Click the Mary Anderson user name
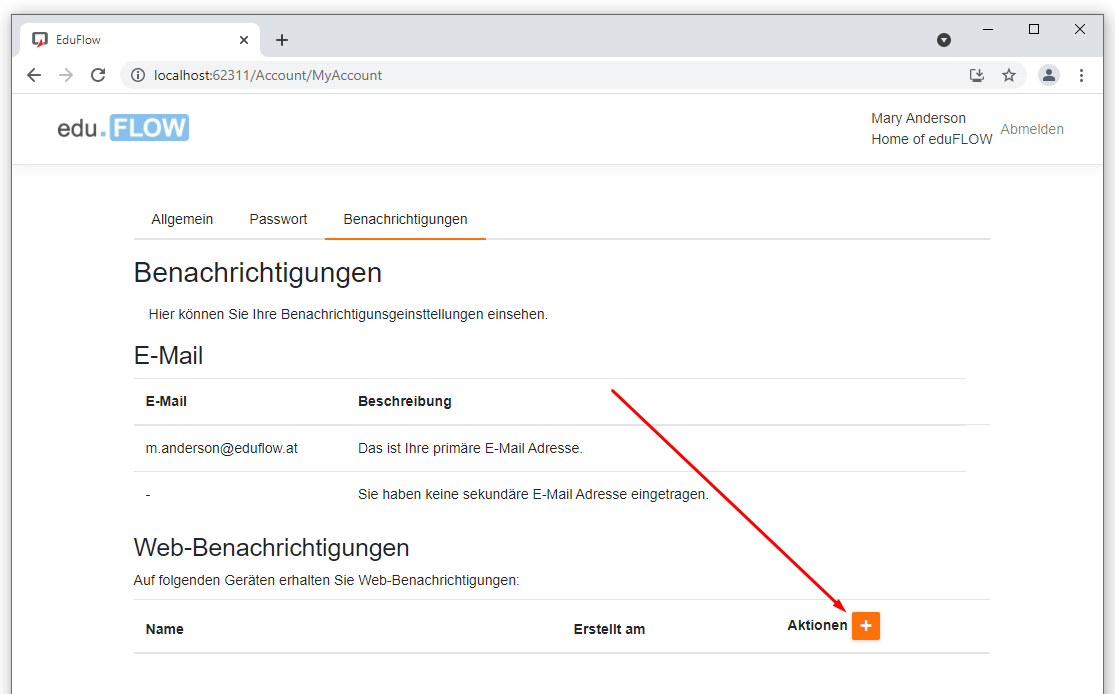This screenshot has width=1115, height=694. click(x=918, y=118)
